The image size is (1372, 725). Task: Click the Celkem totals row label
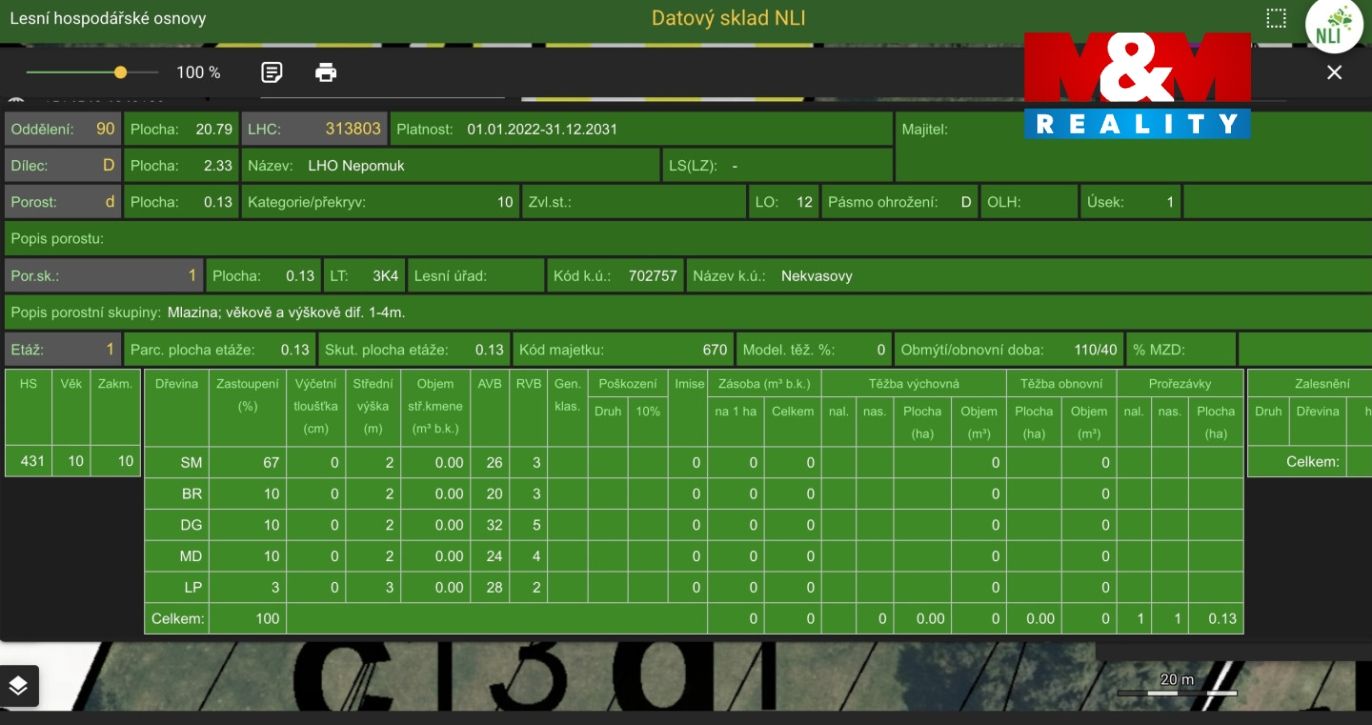coord(177,619)
